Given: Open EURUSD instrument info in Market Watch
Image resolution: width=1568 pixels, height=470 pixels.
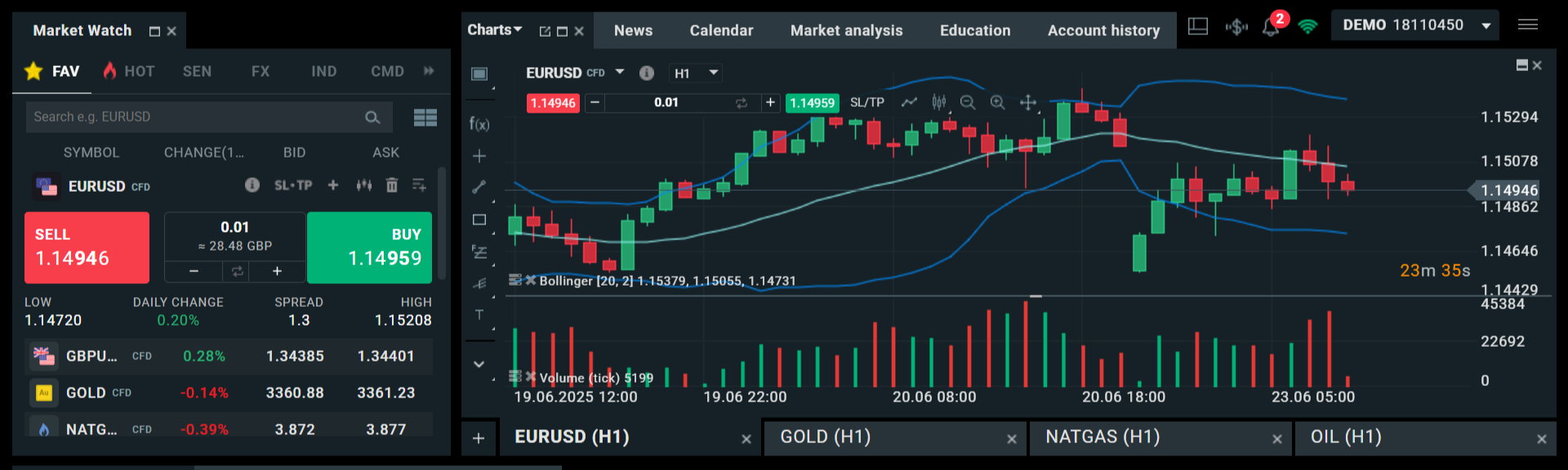Looking at the screenshot, I should coord(252,185).
